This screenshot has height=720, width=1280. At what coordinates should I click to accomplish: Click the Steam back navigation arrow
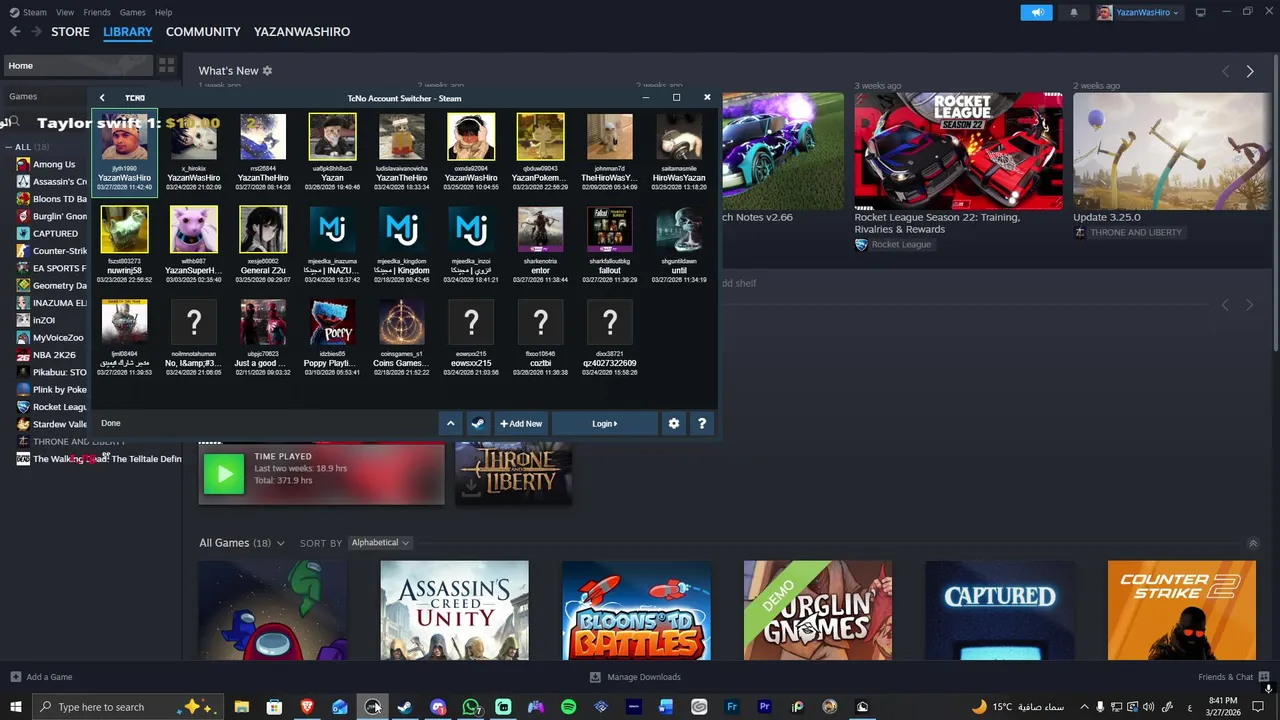pyautogui.click(x=15, y=32)
